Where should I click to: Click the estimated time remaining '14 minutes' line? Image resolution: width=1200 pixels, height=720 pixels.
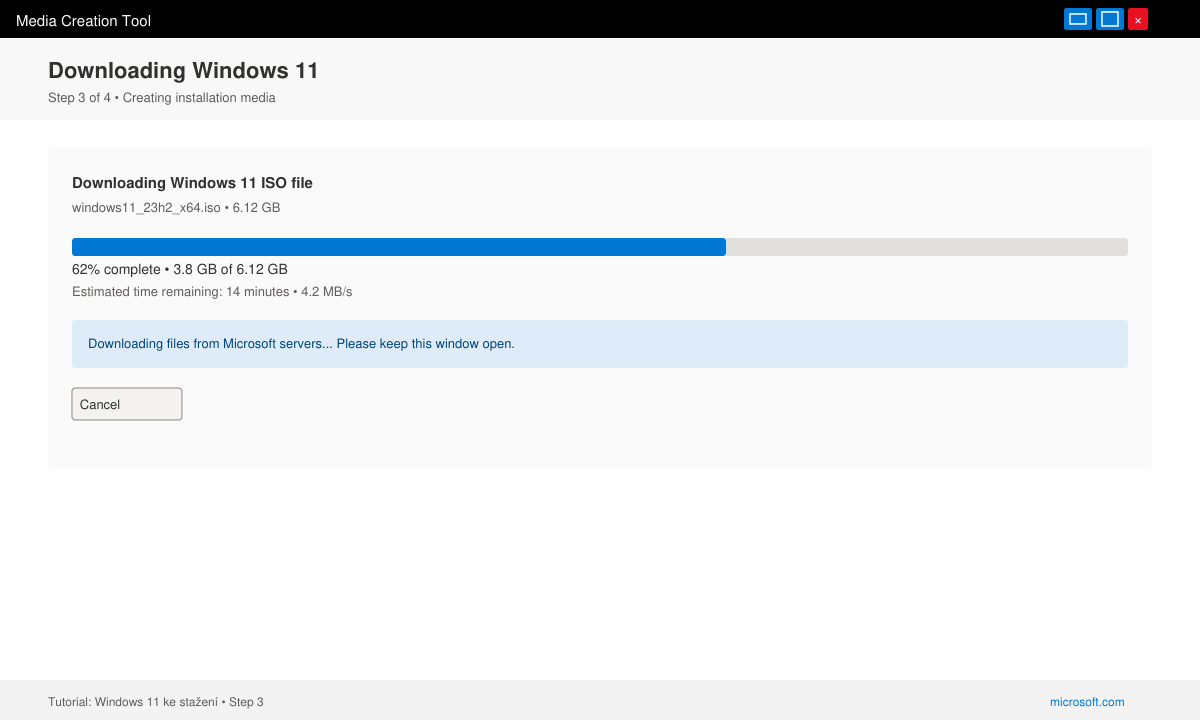212,292
